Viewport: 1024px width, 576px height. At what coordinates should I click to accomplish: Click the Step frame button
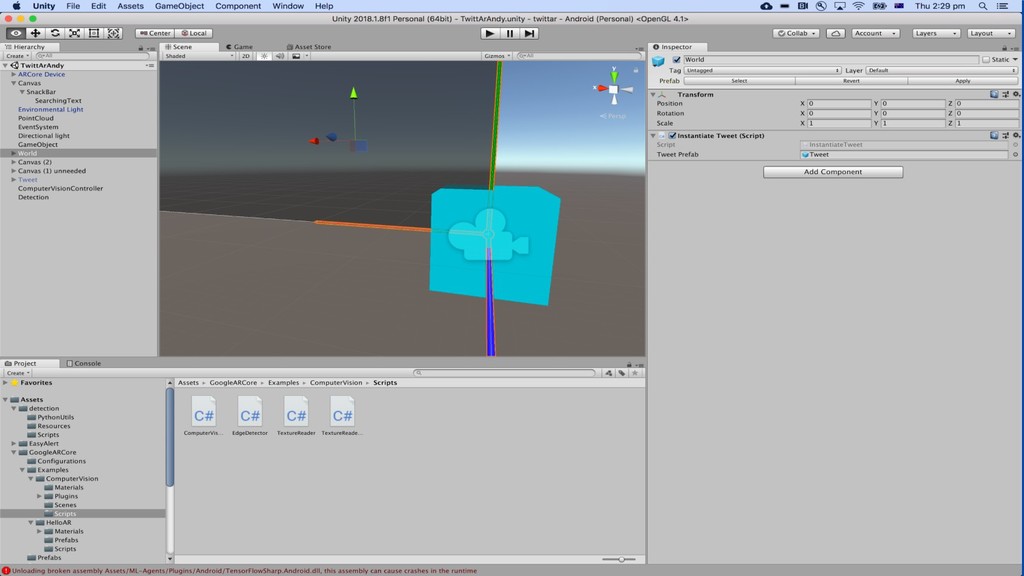[530, 33]
